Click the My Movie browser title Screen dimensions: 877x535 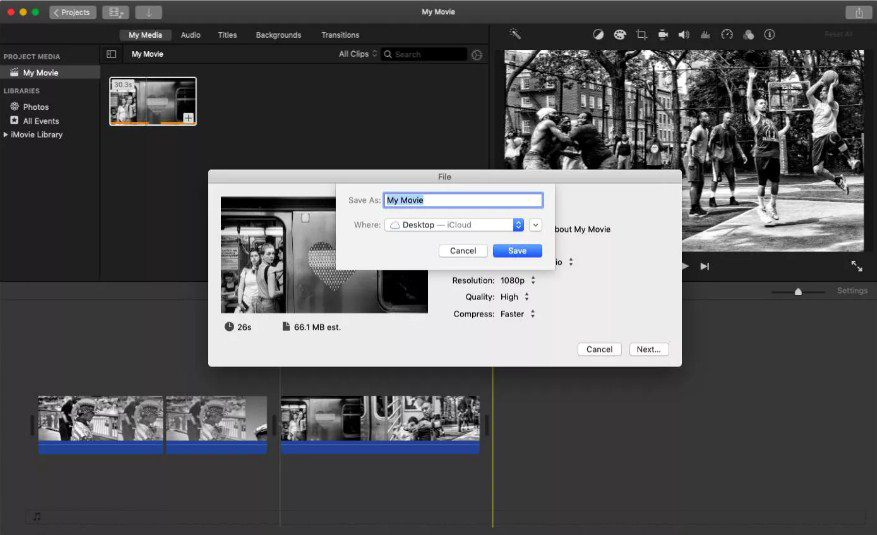coord(148,54)
